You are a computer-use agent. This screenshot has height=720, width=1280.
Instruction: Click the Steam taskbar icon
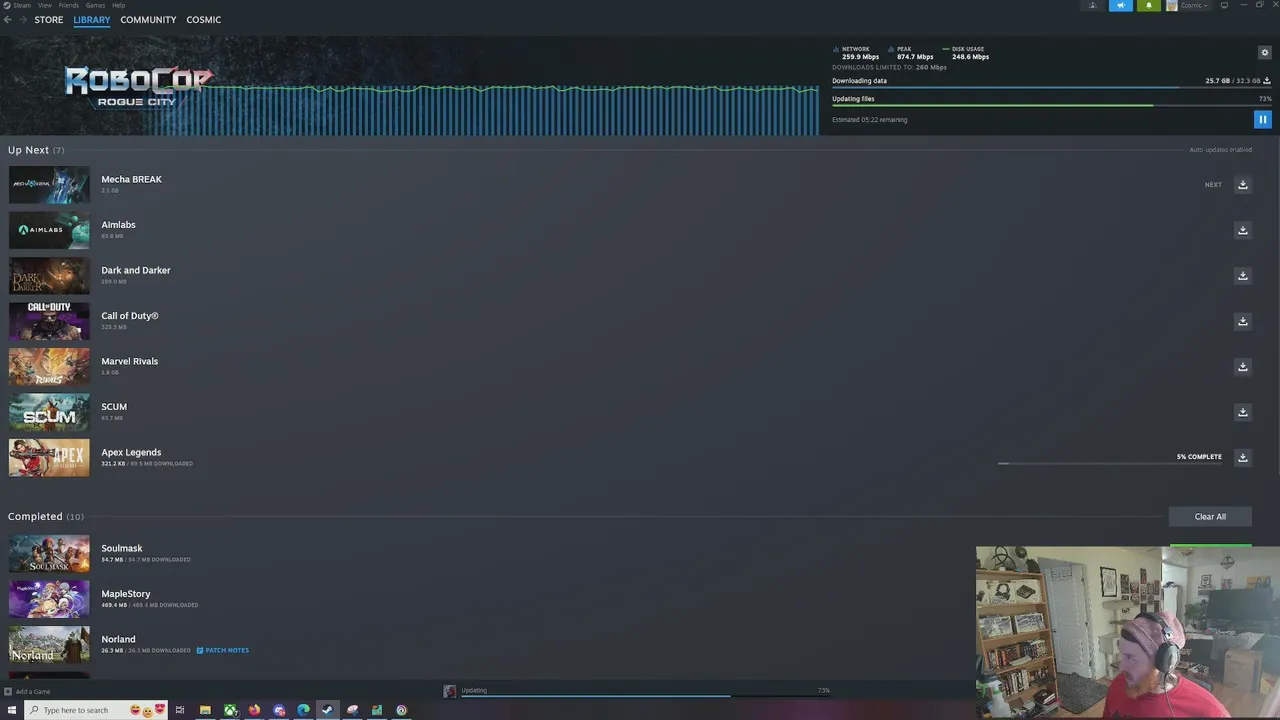[x=327, y=710]
